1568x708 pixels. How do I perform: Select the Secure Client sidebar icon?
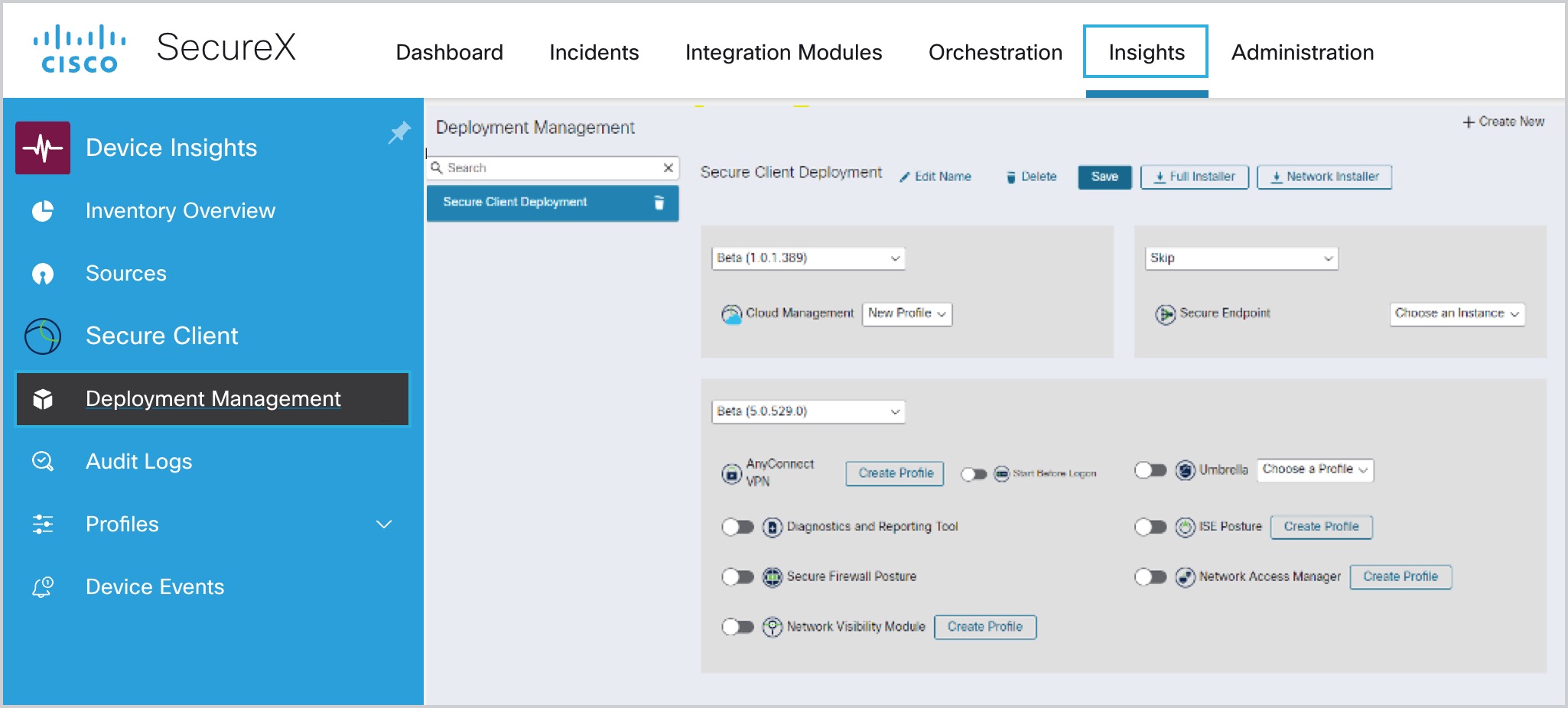pos(44,336)
